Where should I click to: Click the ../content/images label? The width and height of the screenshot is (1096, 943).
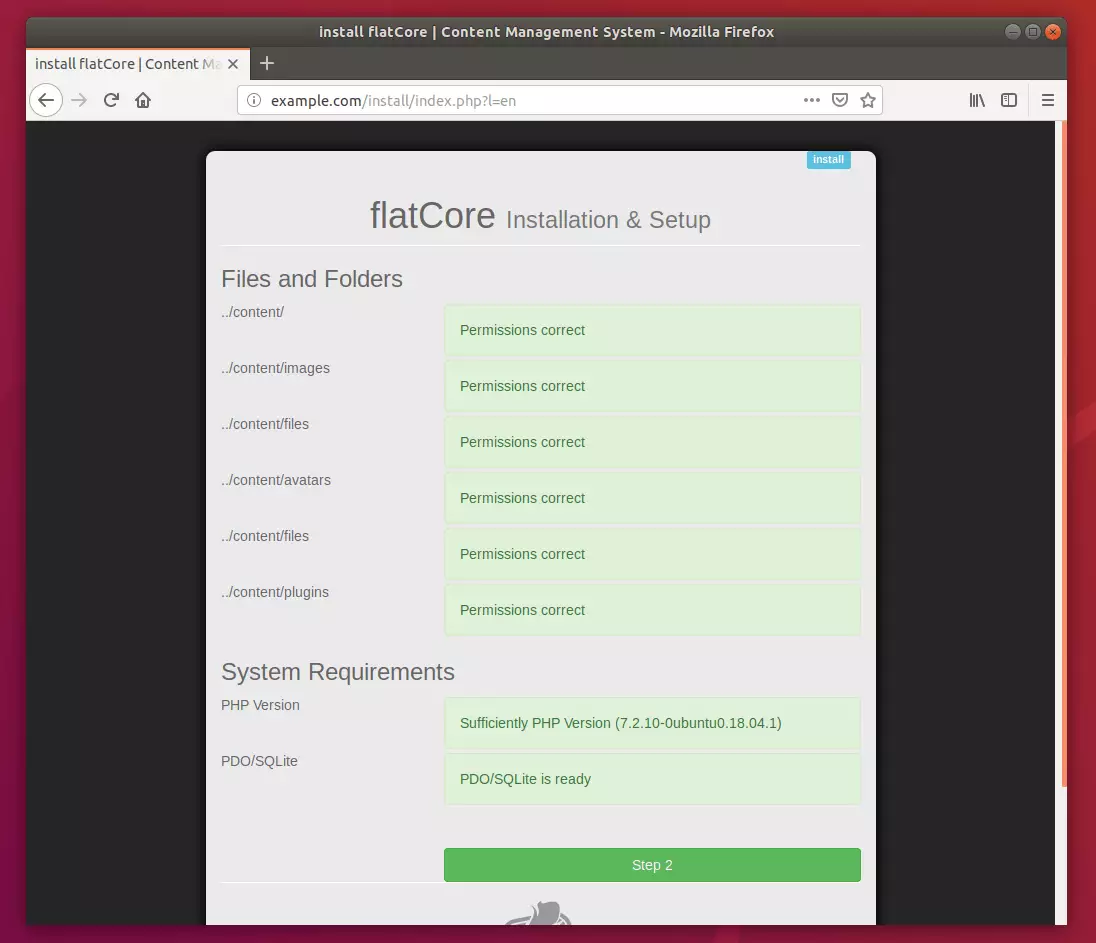tap(275, 368)
